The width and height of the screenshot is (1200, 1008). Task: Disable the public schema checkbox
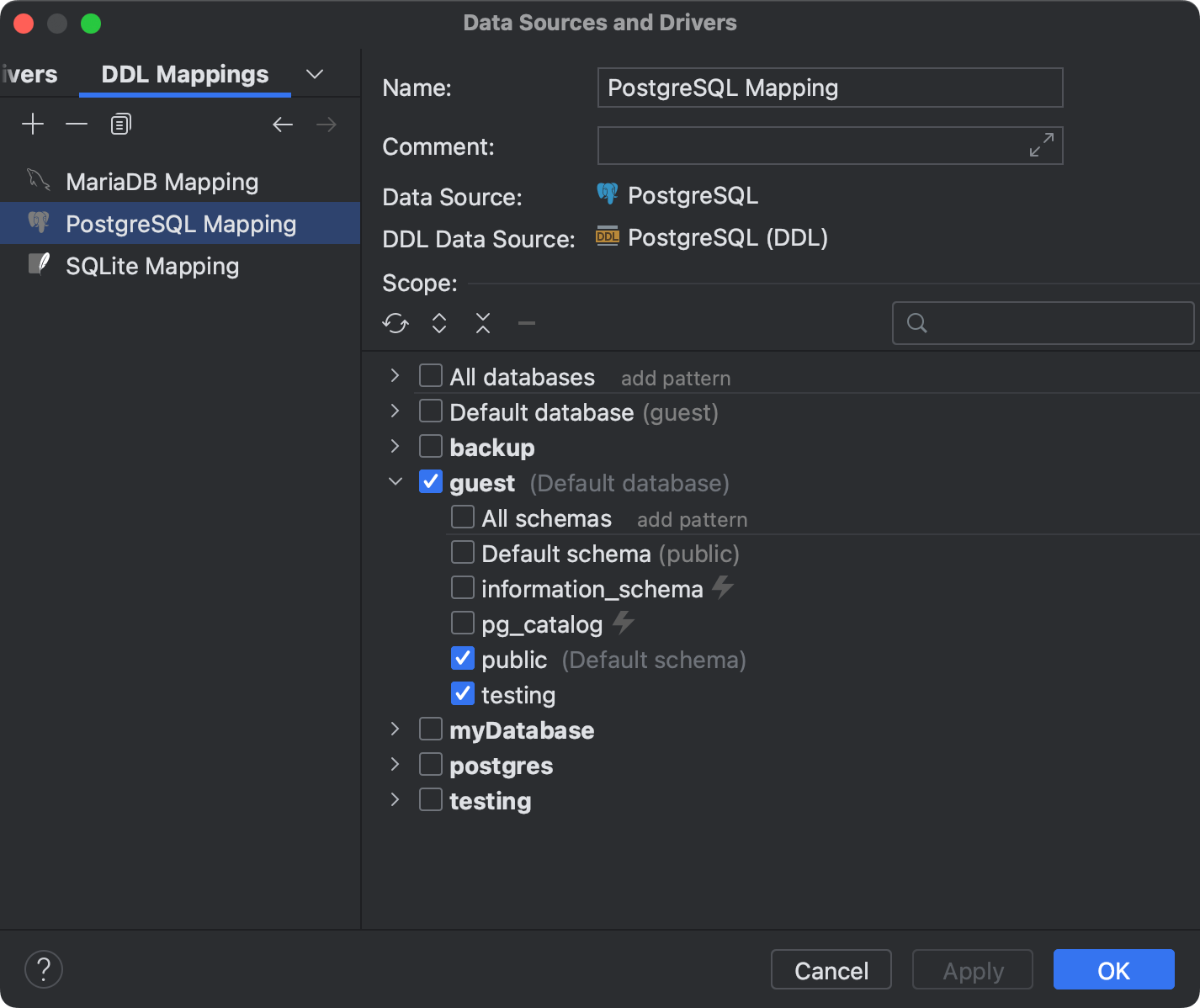click(462, 658)
